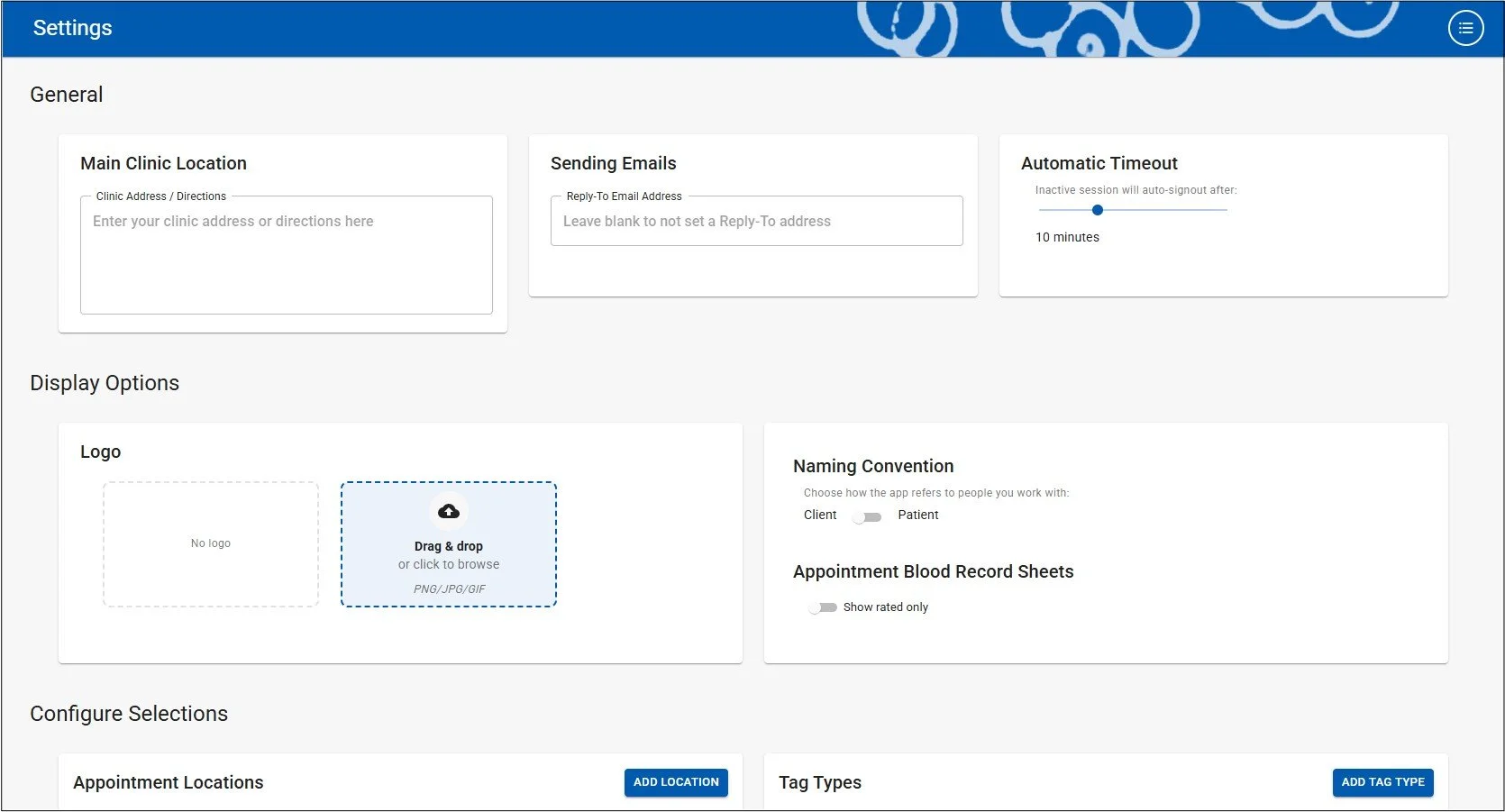
Task: Enable Show rated only for blood record sheets
Action: pyautogui.click(x=822, y=607)
